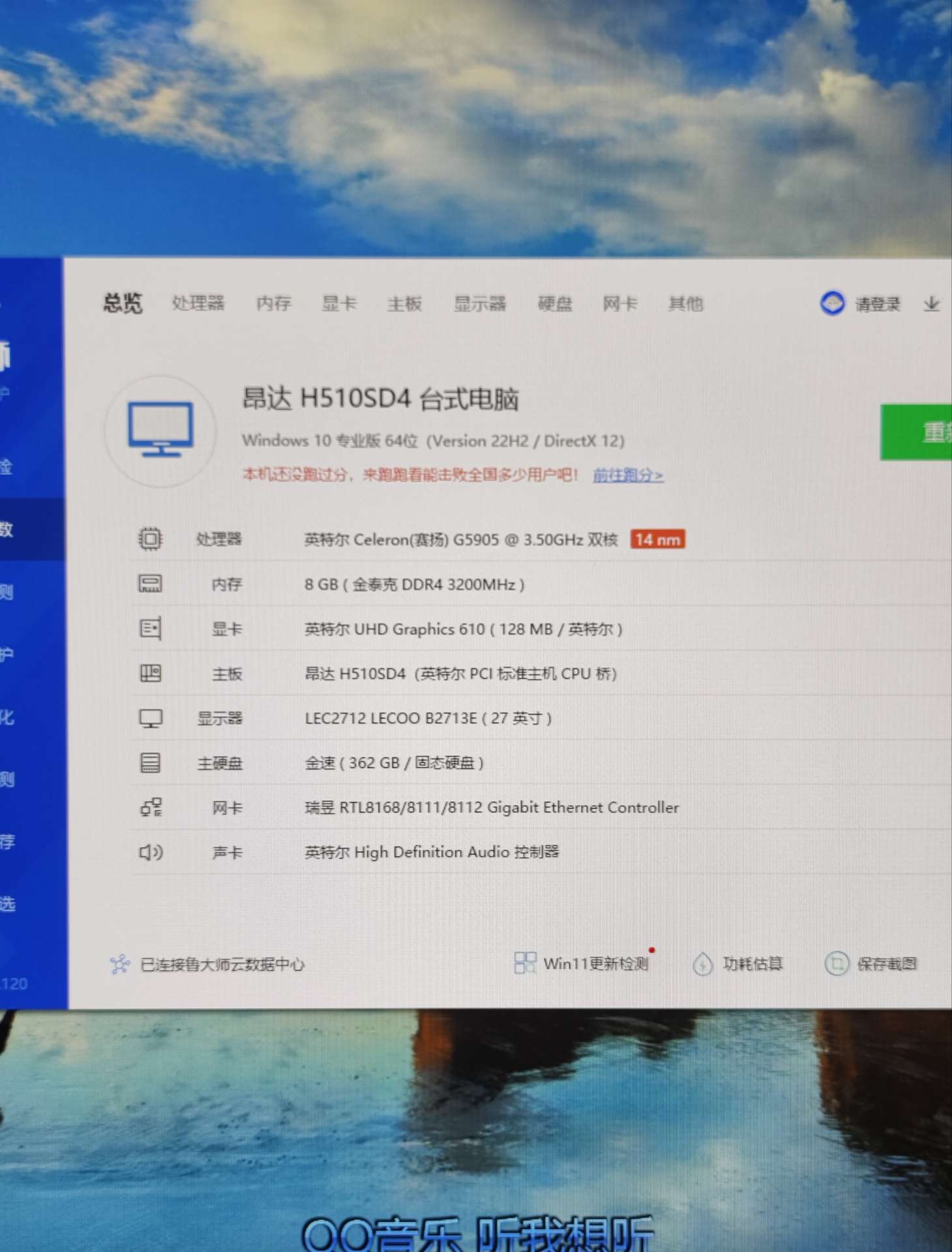Open Win11更新检测
This screenshot has width=952, height=1252.
coord(595,964)
